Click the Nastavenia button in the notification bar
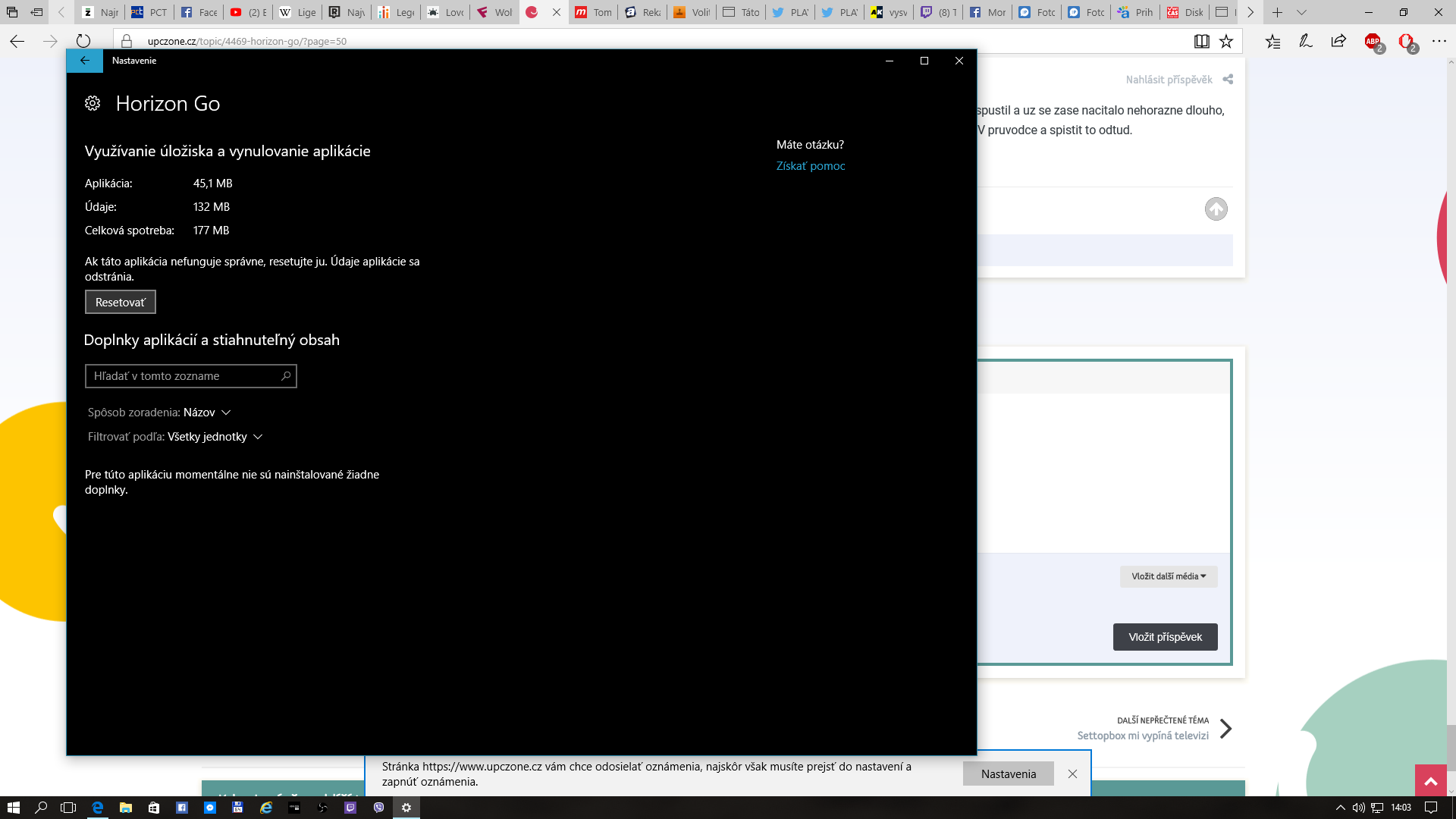This screenshot has height=819, width=1456. pos(1009,773)
